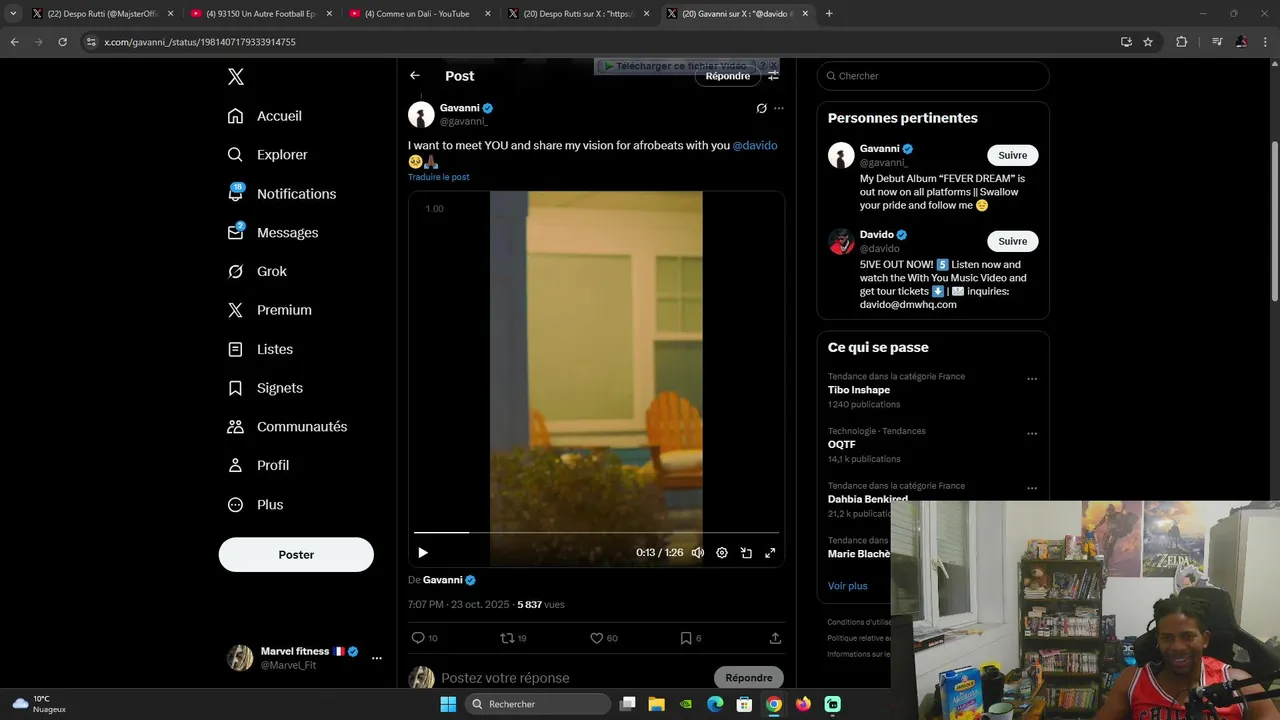Open Chrome extensions puzzle icon
The width and height of the screenshot is (1280, 720).
(1181, 42)
